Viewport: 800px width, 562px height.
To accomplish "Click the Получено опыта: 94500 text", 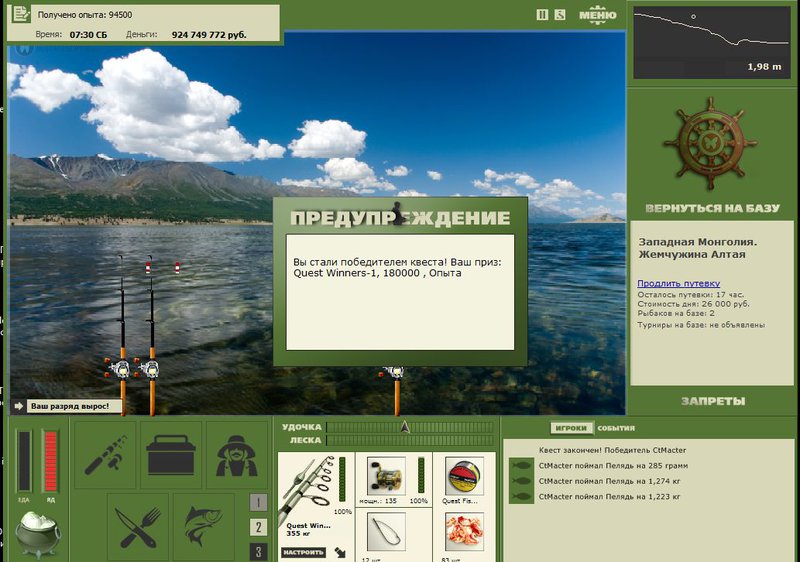I will 85,15.
